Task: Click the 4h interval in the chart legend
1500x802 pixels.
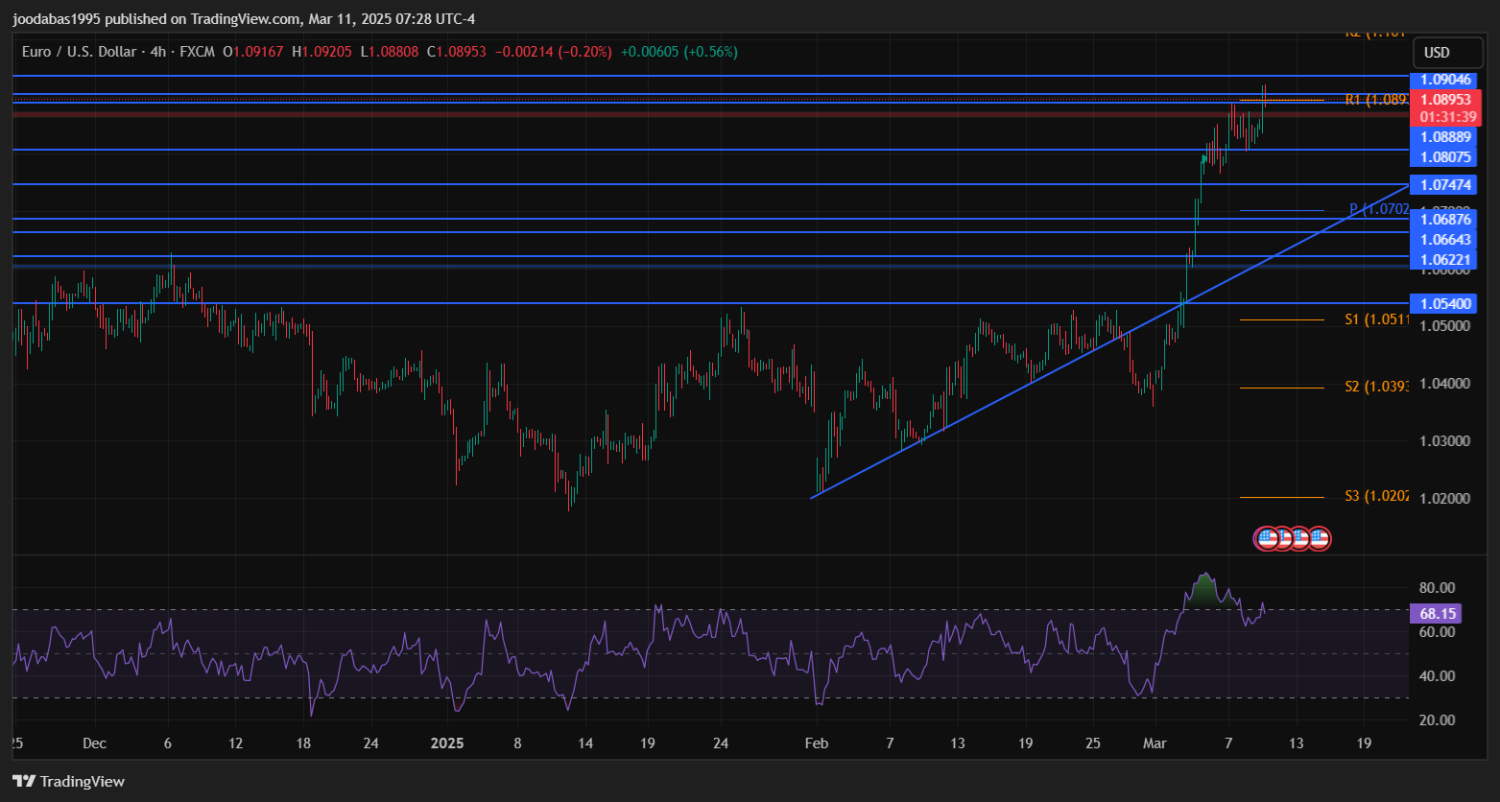Action: pyautogui.click(x=158, y=52)
